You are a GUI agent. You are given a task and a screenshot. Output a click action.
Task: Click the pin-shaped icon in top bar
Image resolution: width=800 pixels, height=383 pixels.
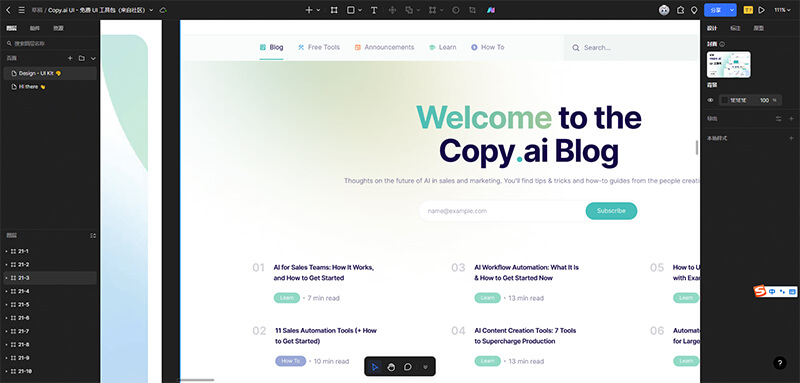[x=694, y=10]
